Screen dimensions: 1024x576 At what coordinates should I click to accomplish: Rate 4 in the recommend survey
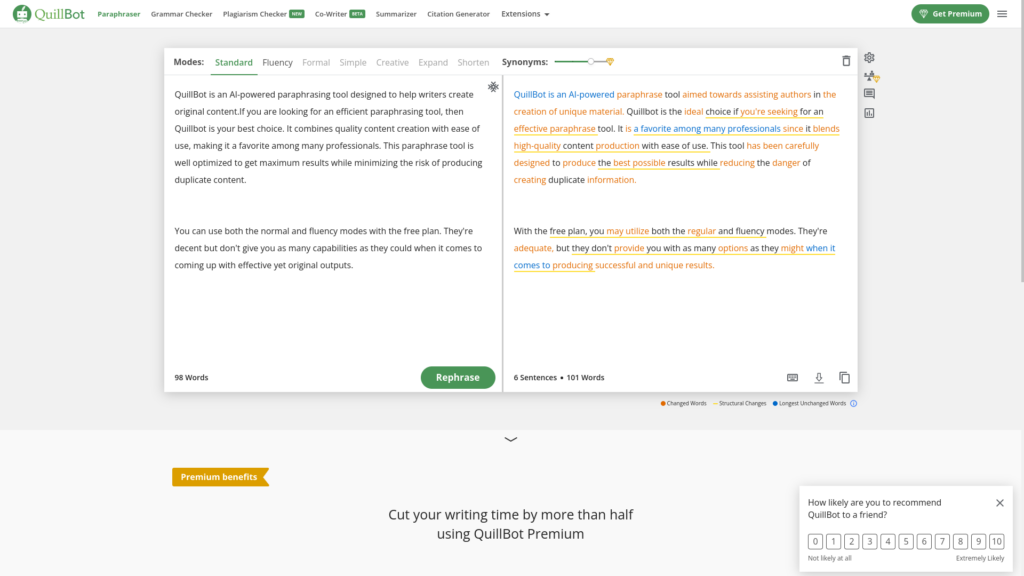coord(888,541)
